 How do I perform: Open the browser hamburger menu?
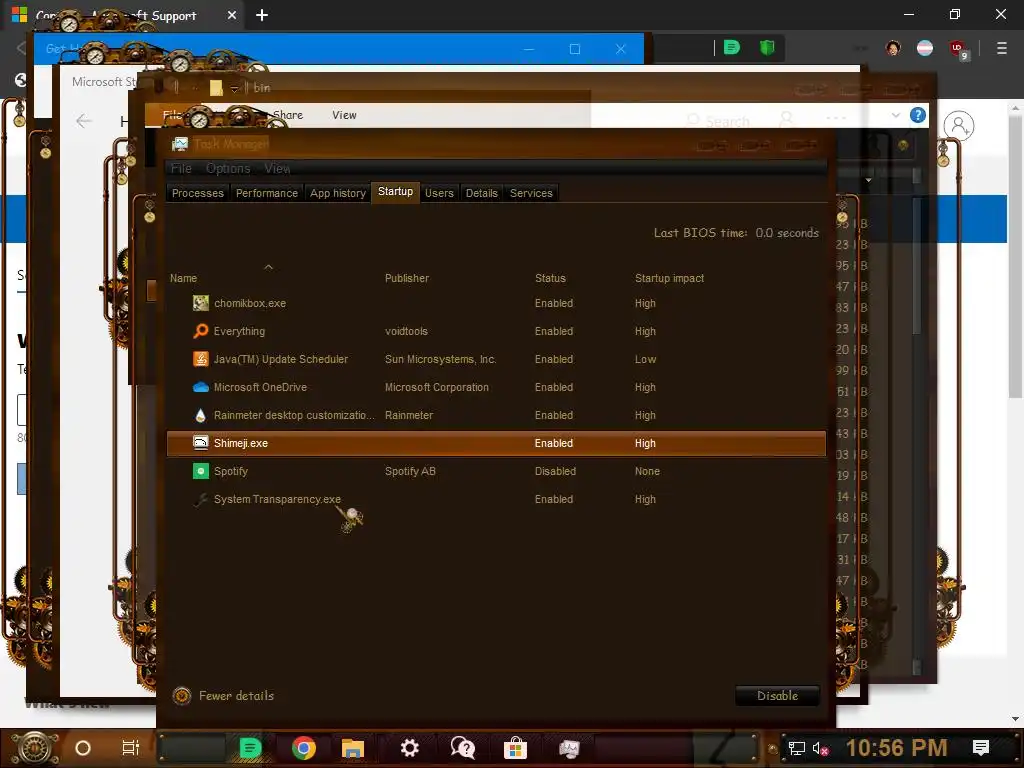pos(1002,48)
